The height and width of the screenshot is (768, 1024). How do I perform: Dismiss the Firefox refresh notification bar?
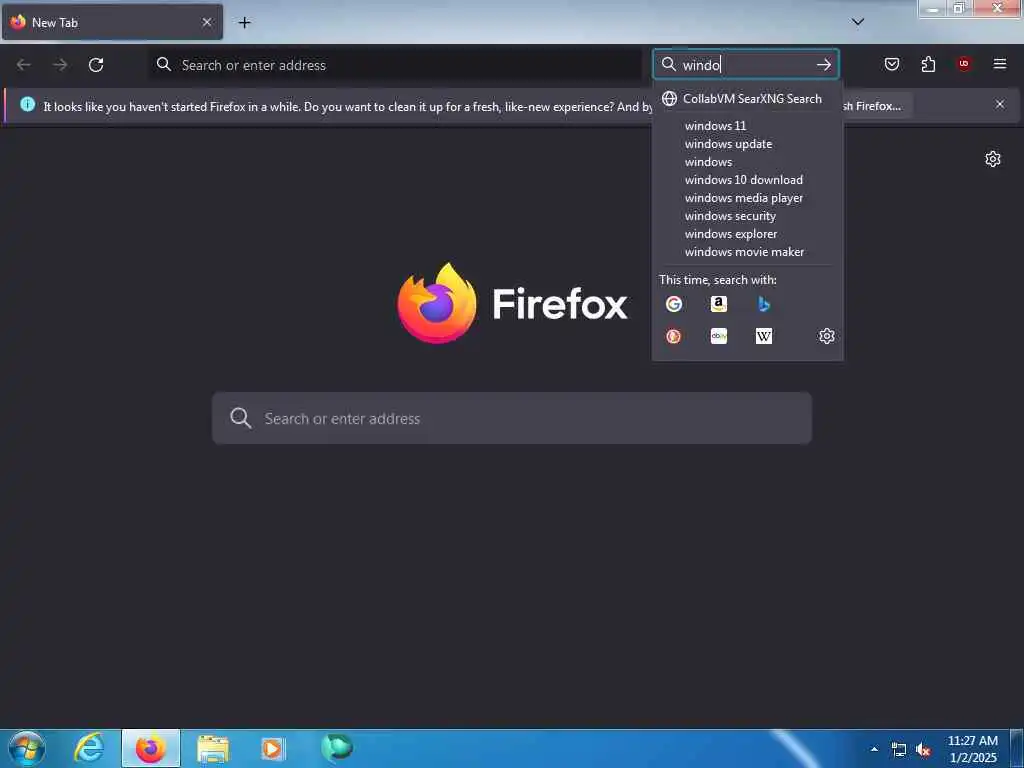[x=999, y=104]
